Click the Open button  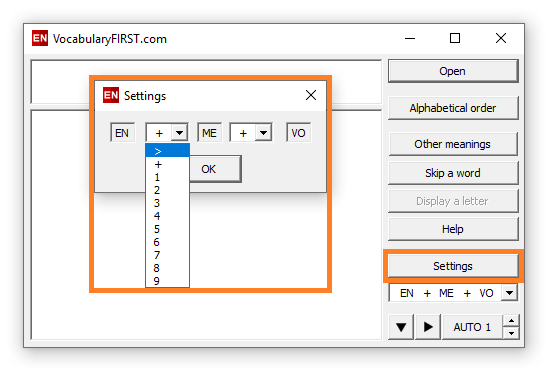point(453,71)
